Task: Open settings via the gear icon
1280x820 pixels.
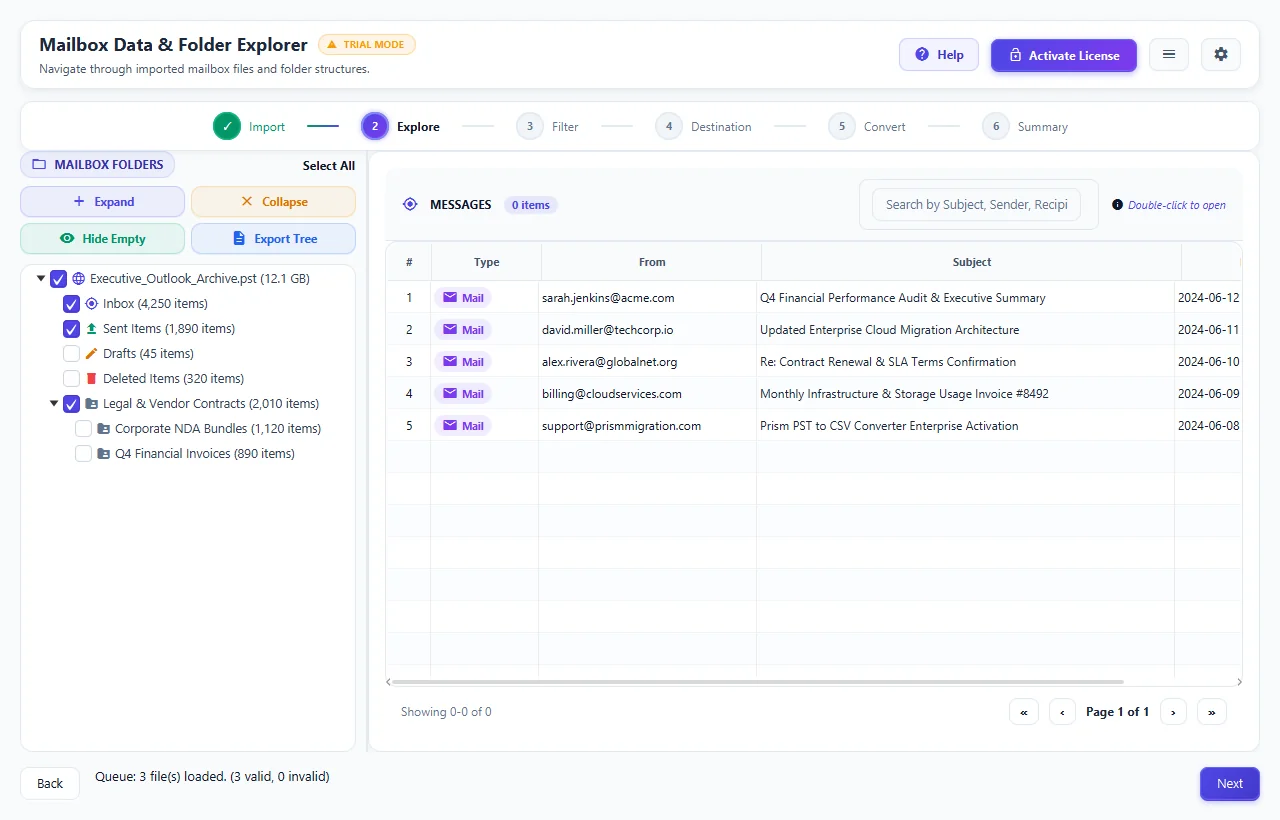Action: (1221, 55)
